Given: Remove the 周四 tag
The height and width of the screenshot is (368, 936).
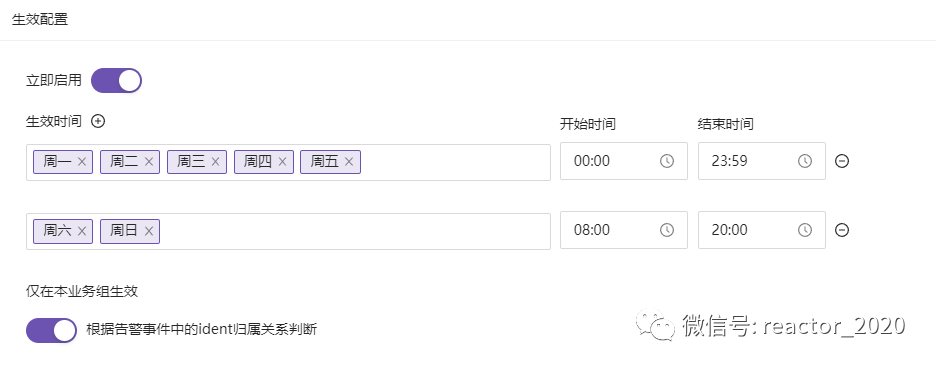Looking at the screenshot, I should point(282,162).
